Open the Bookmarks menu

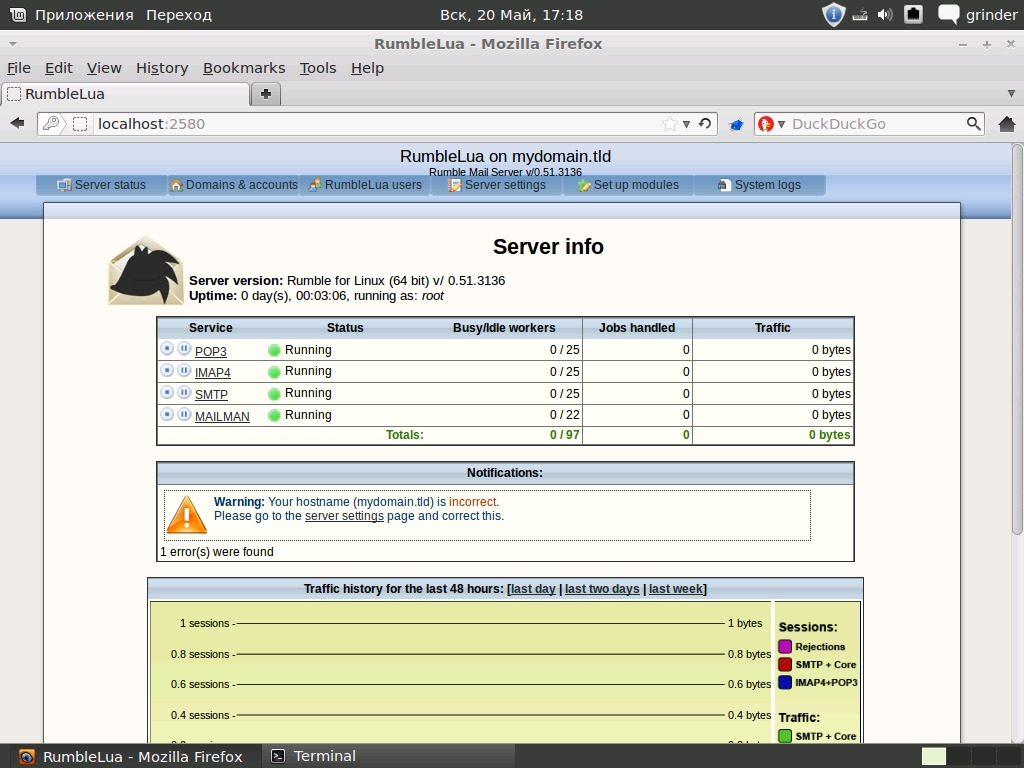[244, 68]
